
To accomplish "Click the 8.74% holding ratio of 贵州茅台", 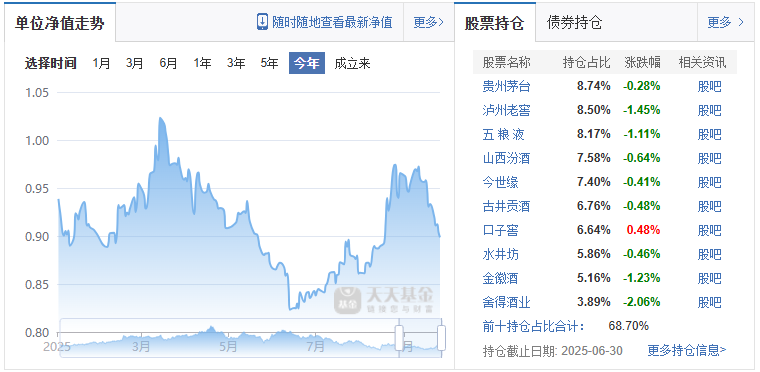I will tap(594, 86).
